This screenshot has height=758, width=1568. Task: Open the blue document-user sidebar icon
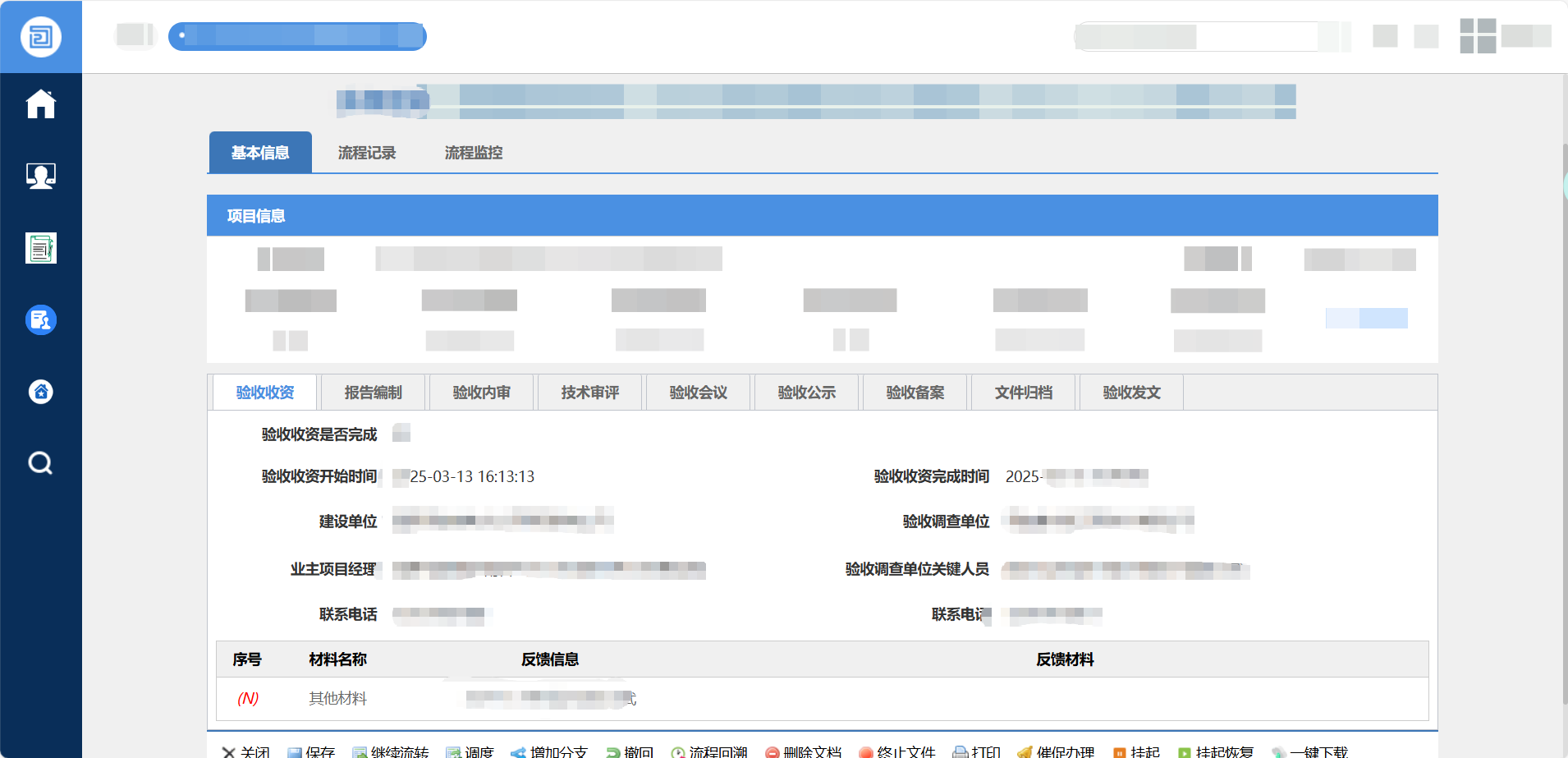[40, 319]
